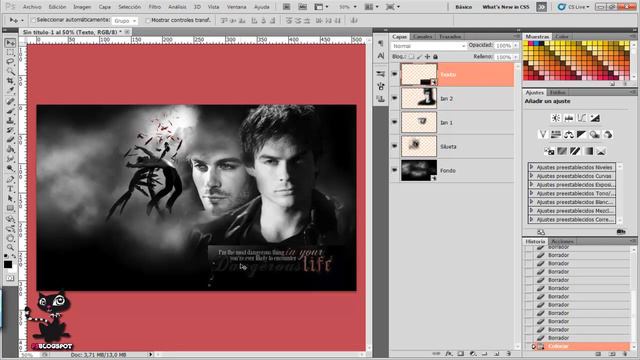Add a Hue/Saturation adjustment
640x360 pixels.
pyautogui.click(x=556, y=135)
